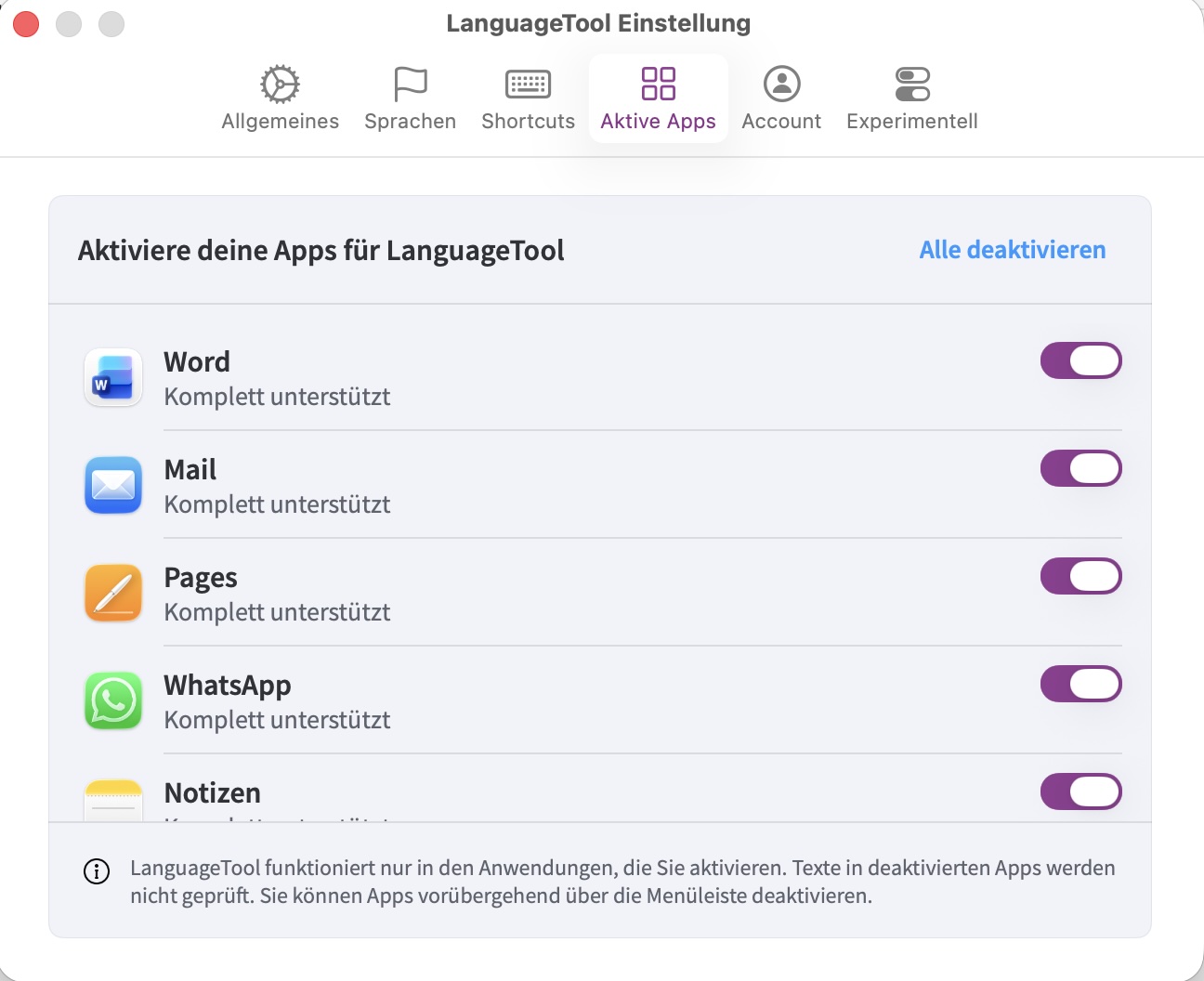Close the LanguageTool settings window
The image size is (1204, 981).
click(26, 24)
